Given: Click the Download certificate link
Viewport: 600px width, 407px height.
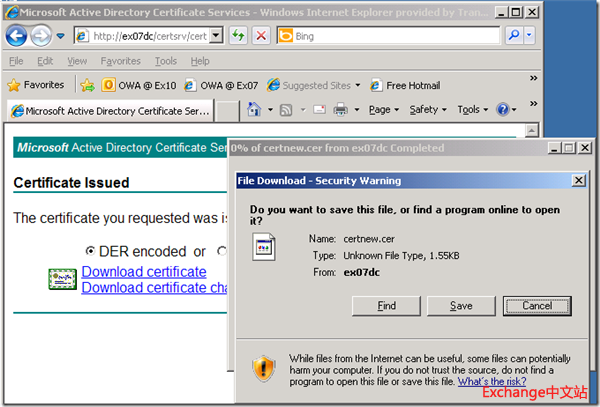Looking at the screenshot, I should tap(144, 271).
